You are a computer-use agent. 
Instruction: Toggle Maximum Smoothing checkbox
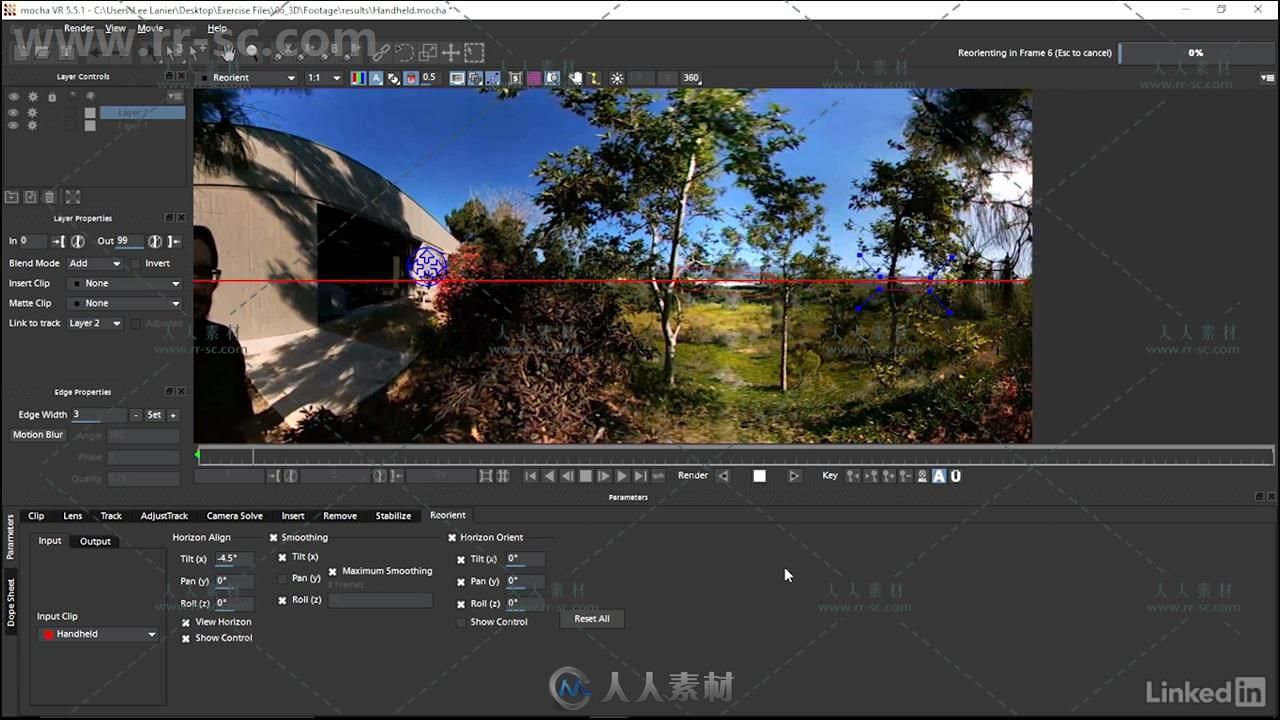click(333, 572)
